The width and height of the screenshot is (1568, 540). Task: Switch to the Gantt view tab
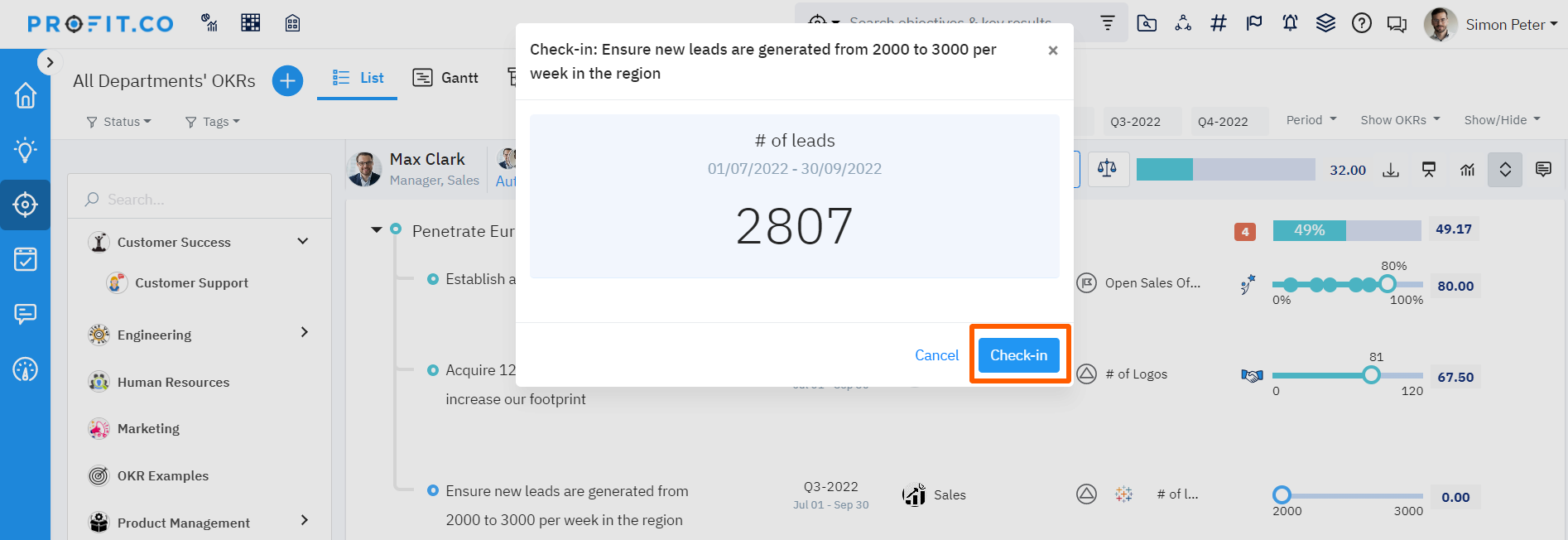tap(446, 78)
